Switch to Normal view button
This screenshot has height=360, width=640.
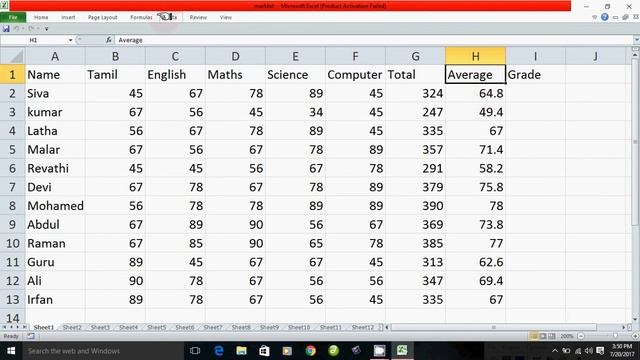tap(534, 336)
